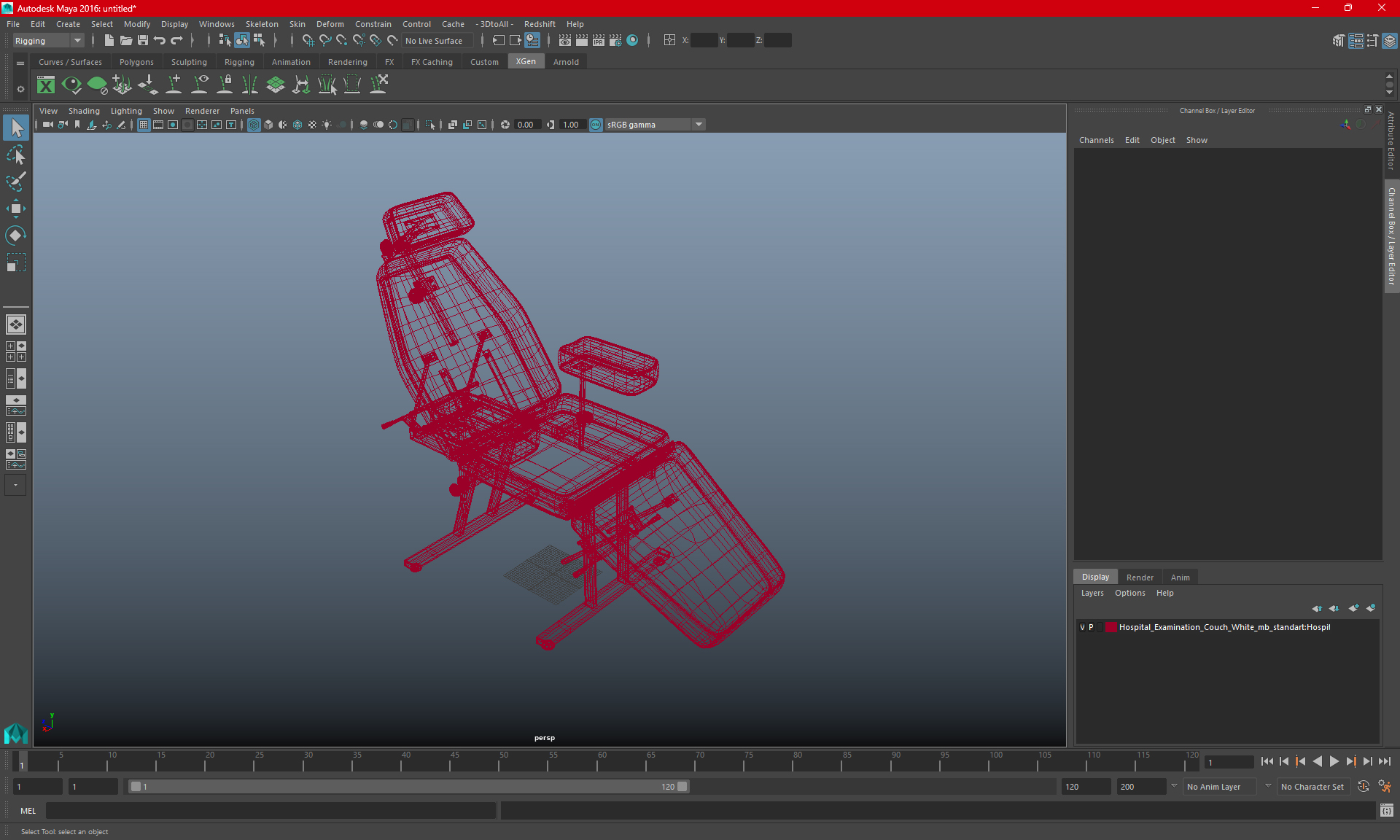1400x840 pixels.
Task: Click the red Hospital layer color swatch
Action: (x=1111, y=627)
